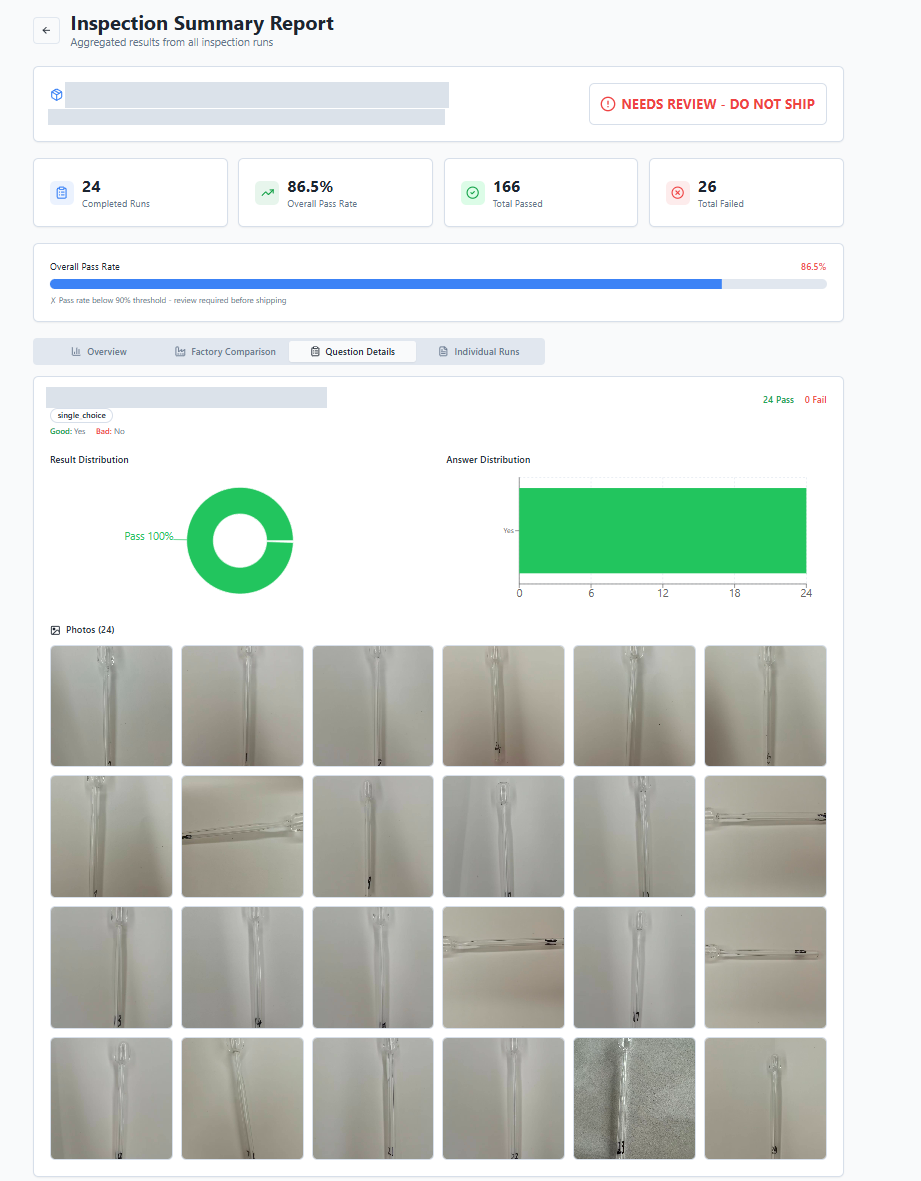Open the second photo in the second row
The height and width of the screenshot is (1181, 921).
click(x=242, y=837)
